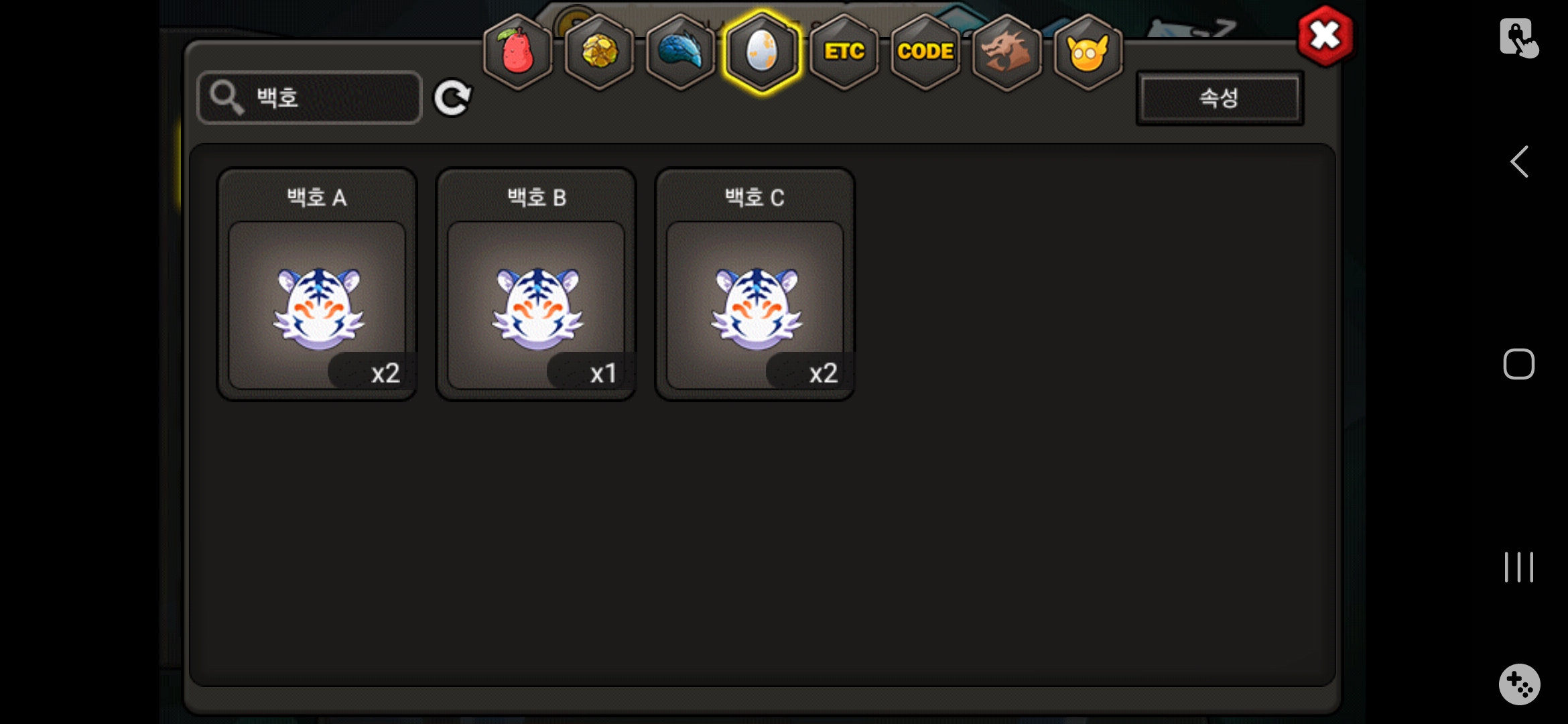The image size is (1568, 724).
Task: Open Android recent apps button
Action: (x=1519, y=567)
